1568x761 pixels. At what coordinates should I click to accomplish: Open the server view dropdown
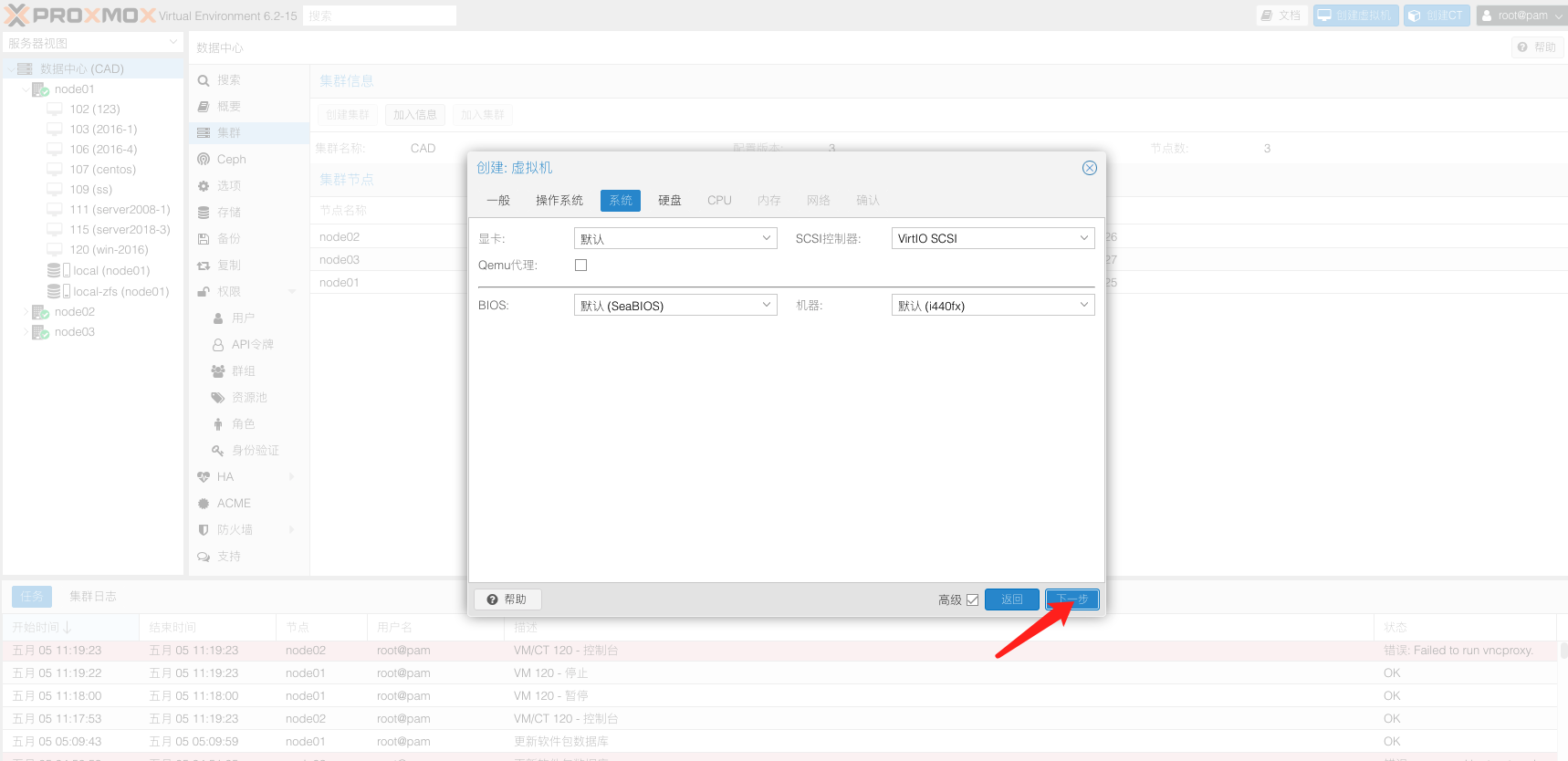[x=92, y=43]
